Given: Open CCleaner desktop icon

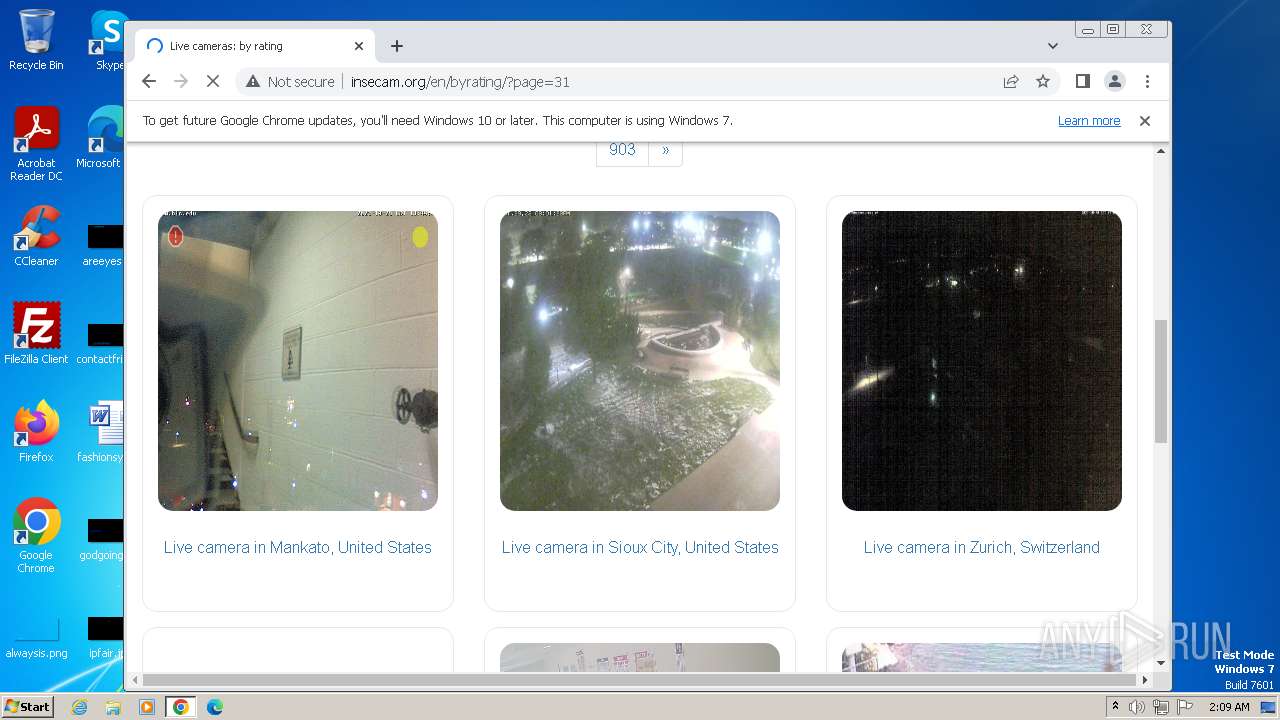Looking at the screenshot, I should (36, 236).
